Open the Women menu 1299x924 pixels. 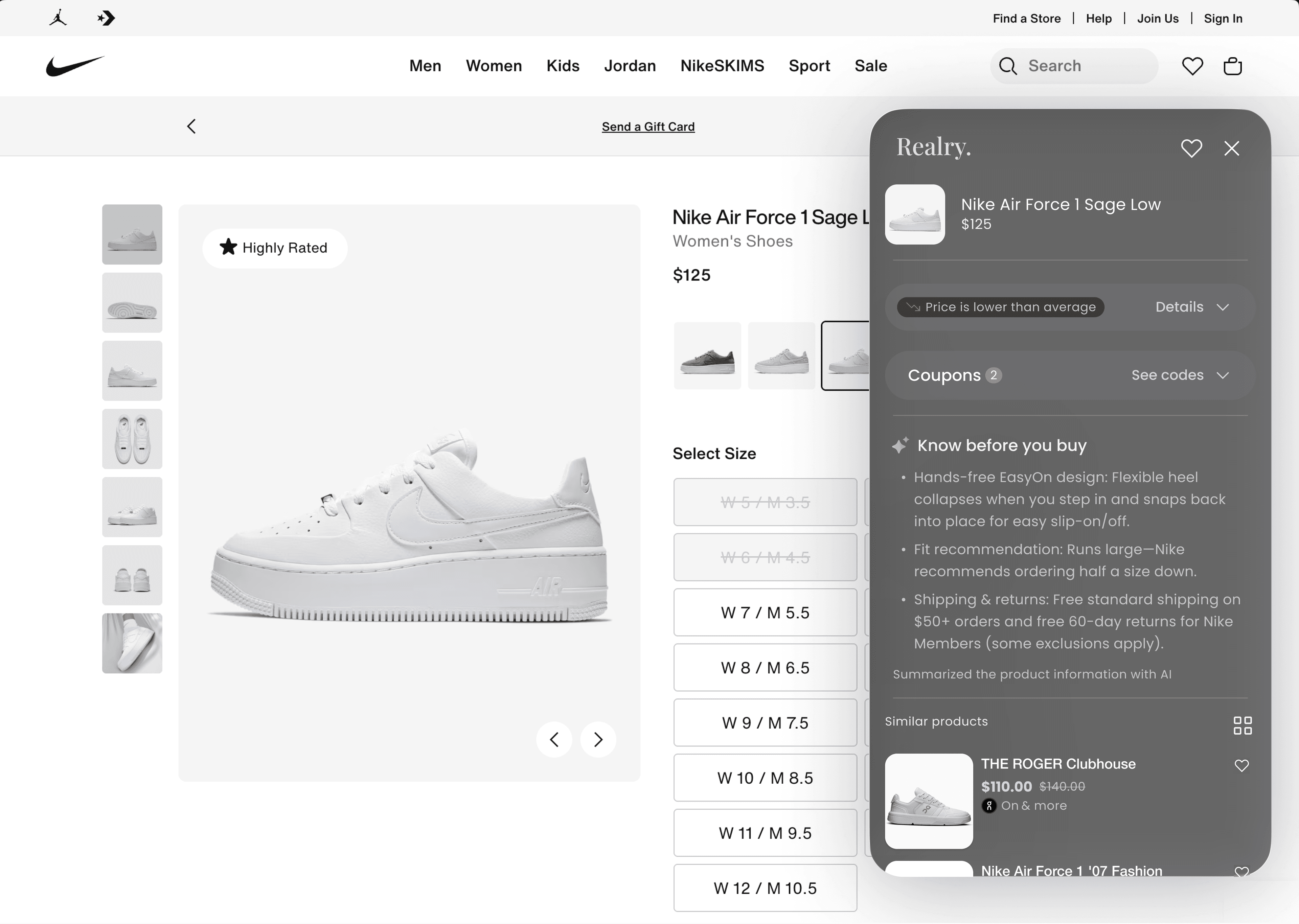point(494,66)
